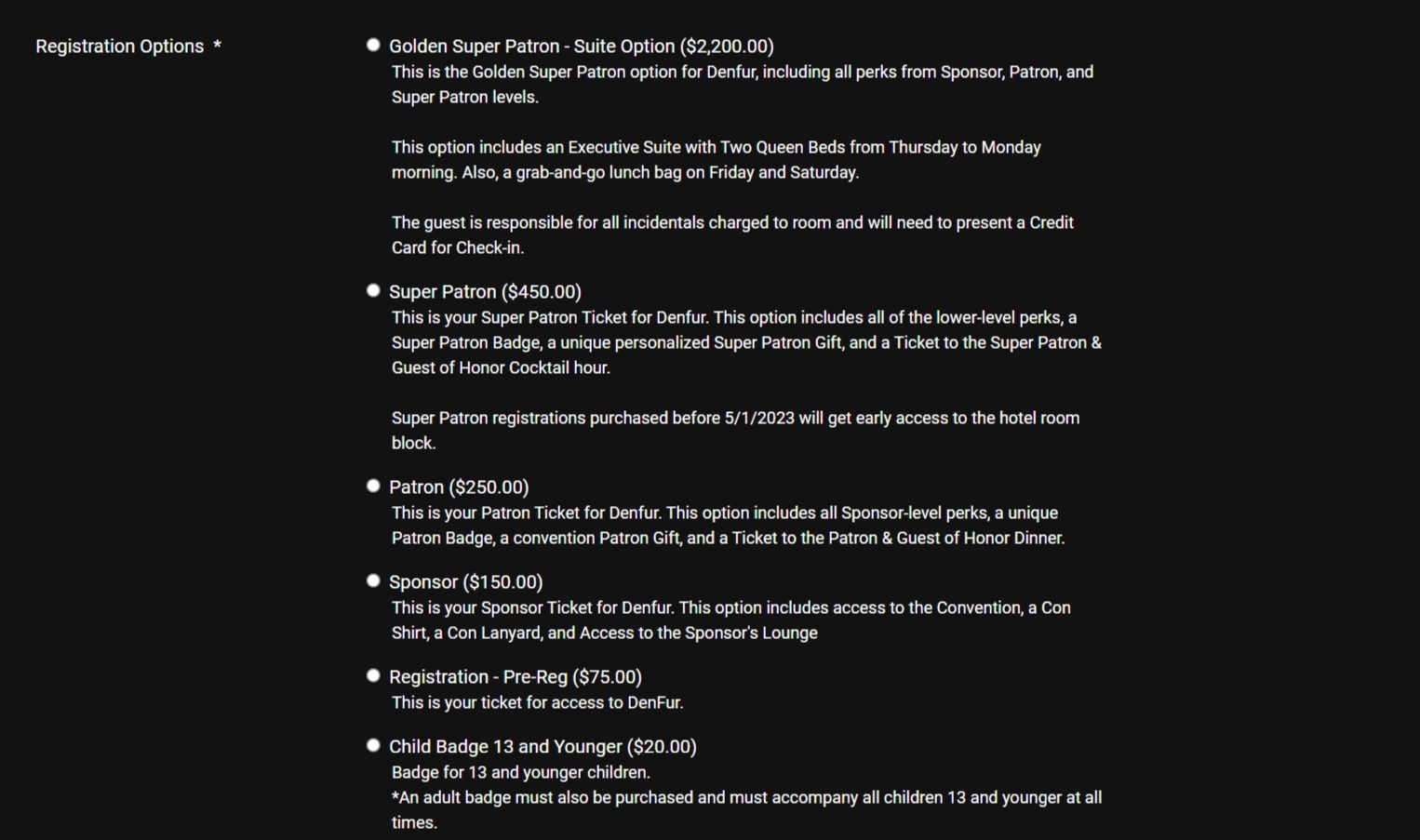The width and height of the screenshot is (1420, 840).
Task: Click the Super Patron Ticket description paragraph
Action: point(744,342)
